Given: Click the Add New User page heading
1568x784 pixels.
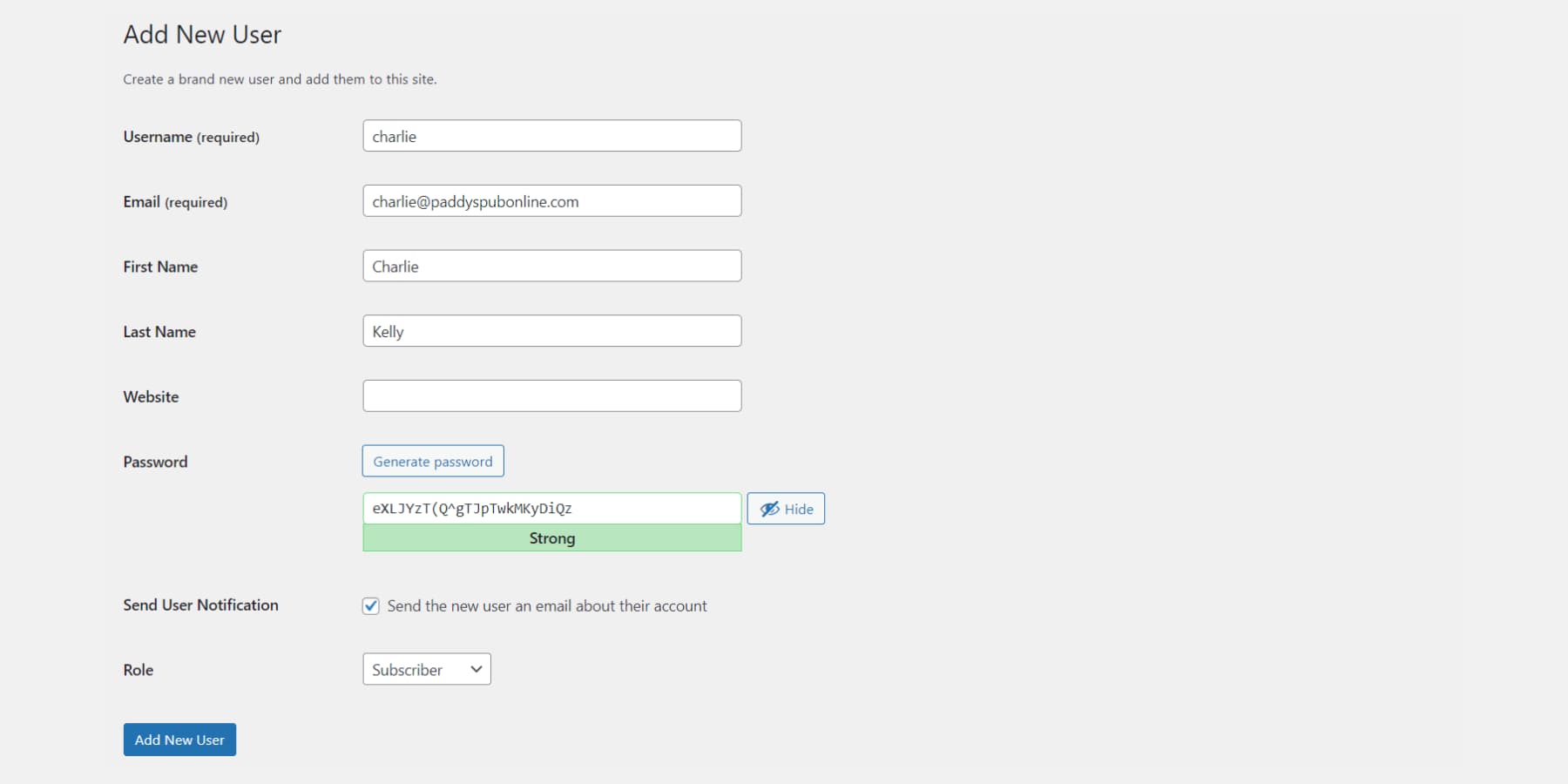Looking at the screenshot, I should point(201,34).
